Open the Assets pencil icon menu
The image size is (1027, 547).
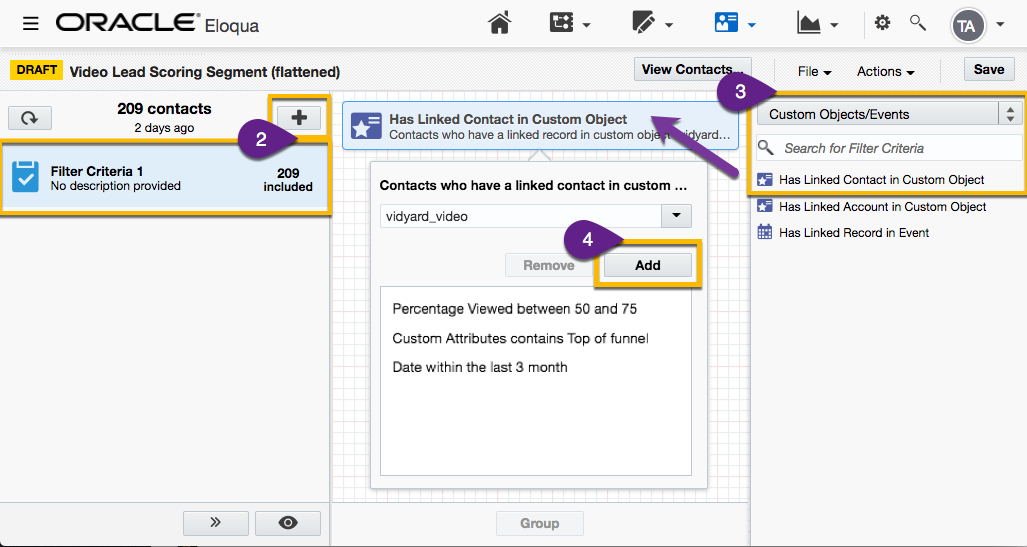click(x=644, y=23)
